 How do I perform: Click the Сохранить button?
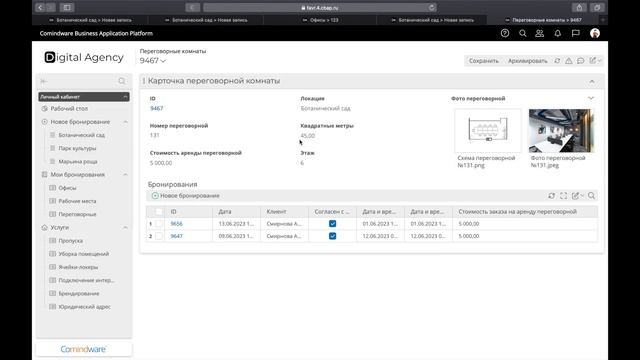(x=483, y=61)
